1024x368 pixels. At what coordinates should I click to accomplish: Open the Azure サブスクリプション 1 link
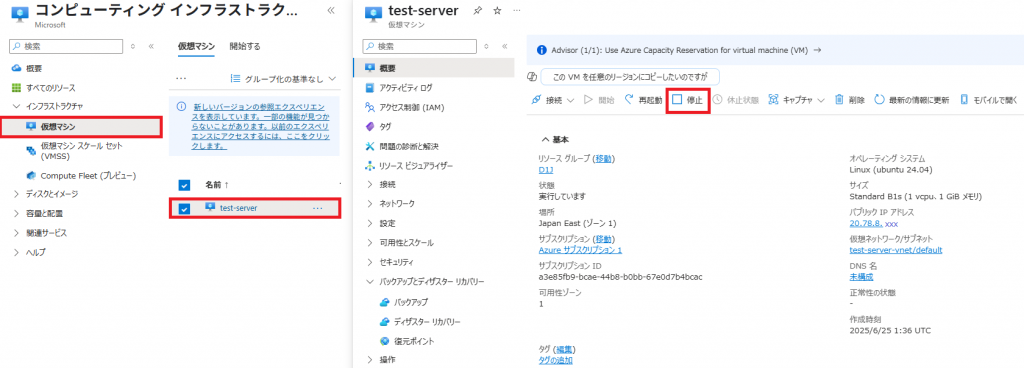tap(580, 250)
